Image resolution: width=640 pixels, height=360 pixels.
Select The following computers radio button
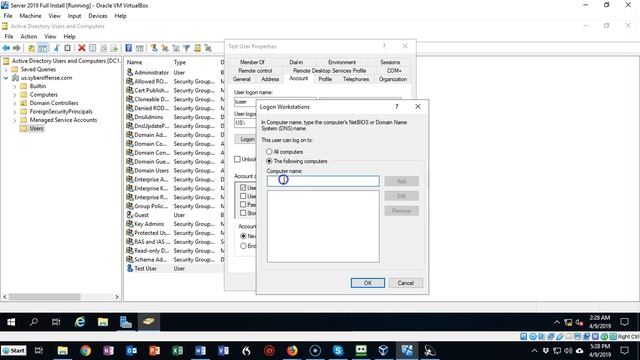coord(269,161)
